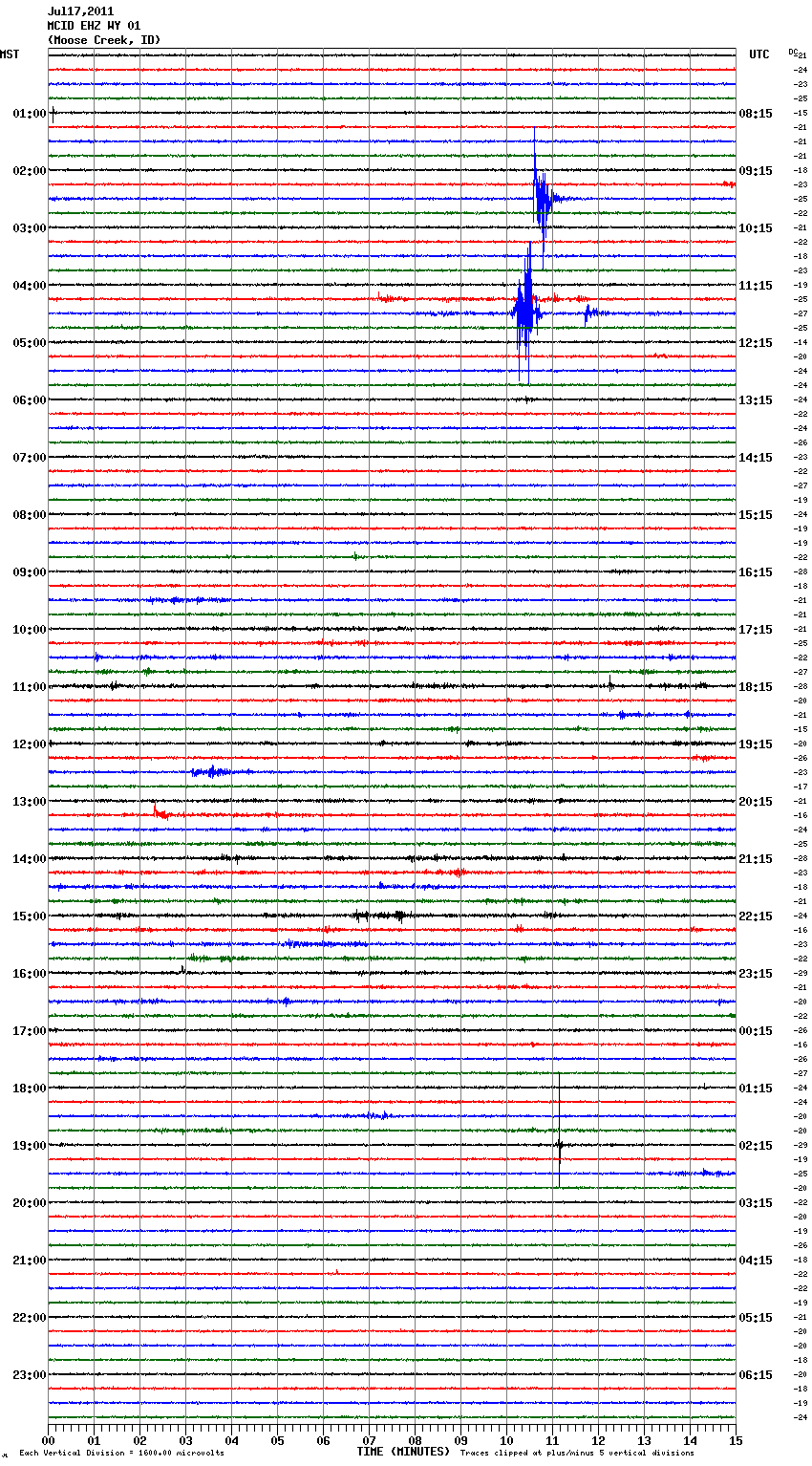
Task: Click the 18:00 MST time label
Action: (x=30, y=1089)
